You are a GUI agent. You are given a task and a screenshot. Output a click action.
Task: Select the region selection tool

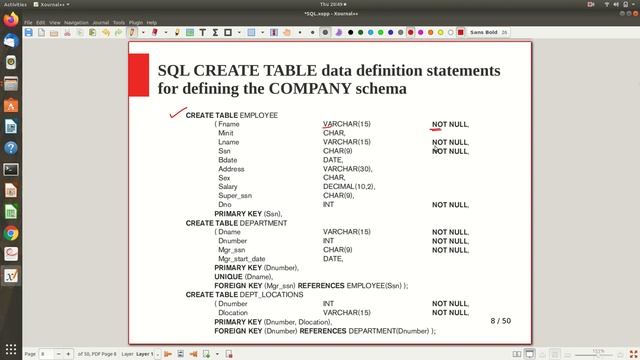click(x=251, y=32)
